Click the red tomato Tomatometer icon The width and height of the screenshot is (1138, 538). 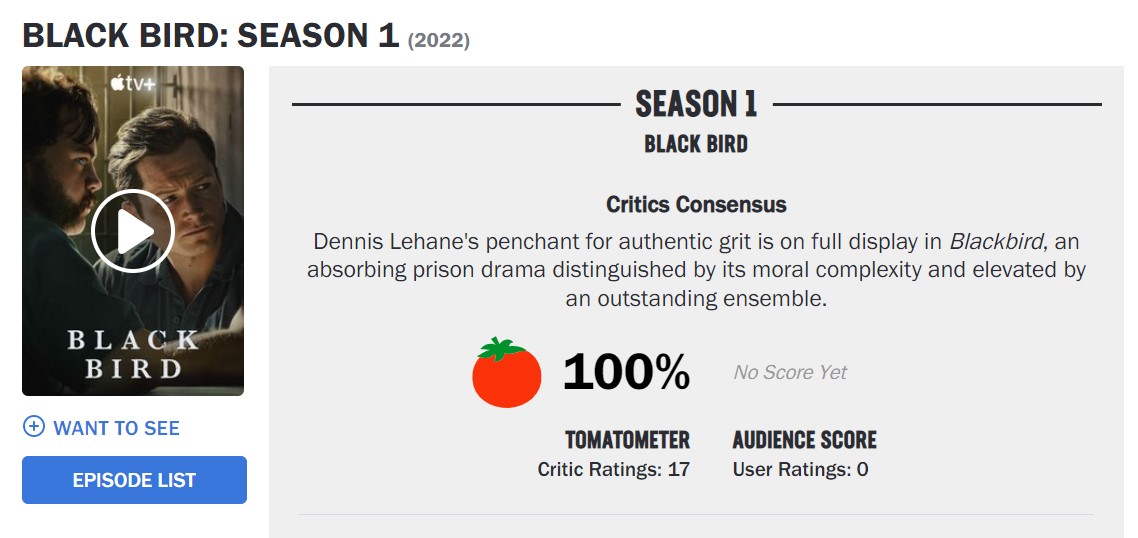coord(507,372)
